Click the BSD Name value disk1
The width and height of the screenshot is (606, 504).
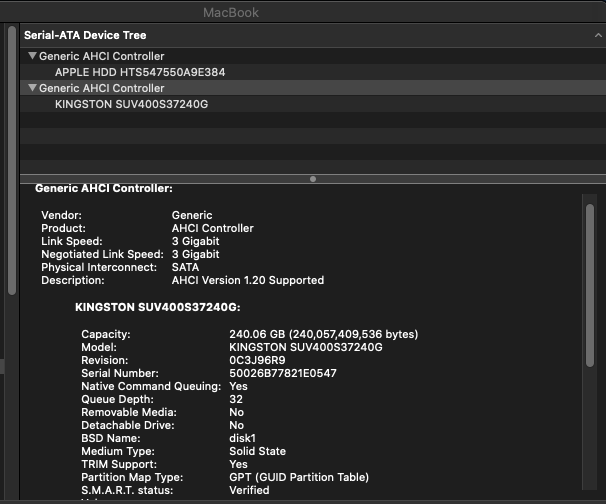tap(242, 438)
